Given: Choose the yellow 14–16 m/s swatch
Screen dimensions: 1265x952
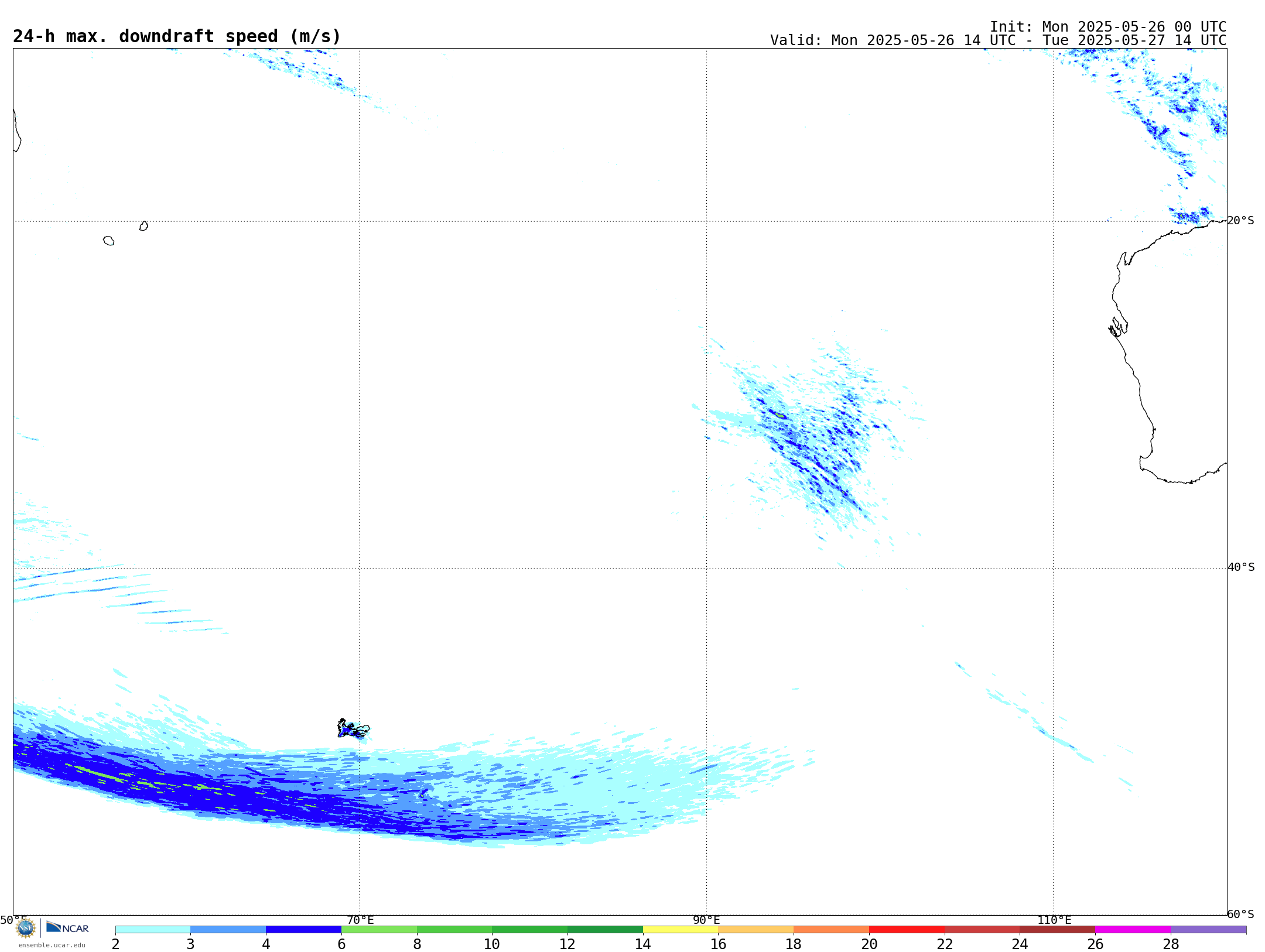Looking at the screenshot, I should pos(681,930).
